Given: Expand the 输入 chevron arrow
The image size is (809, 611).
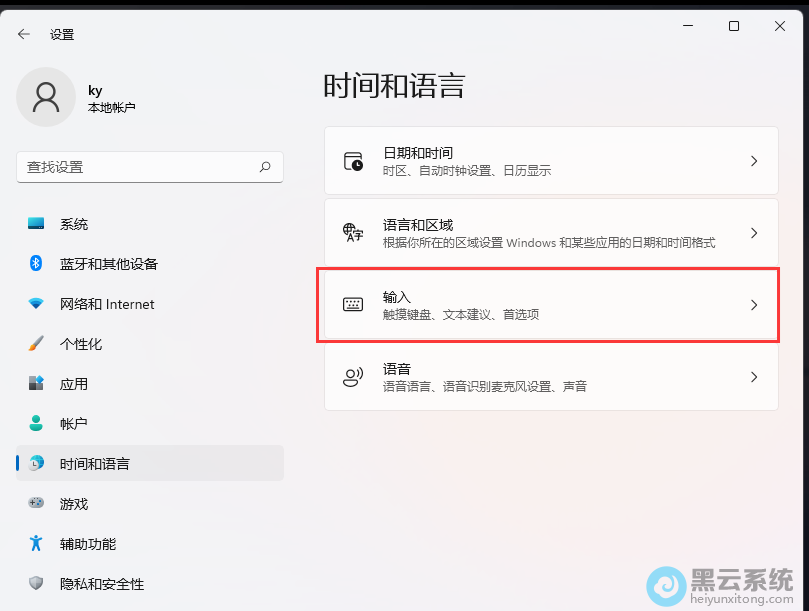Looking at the screenshot, I should click(754, 305).
